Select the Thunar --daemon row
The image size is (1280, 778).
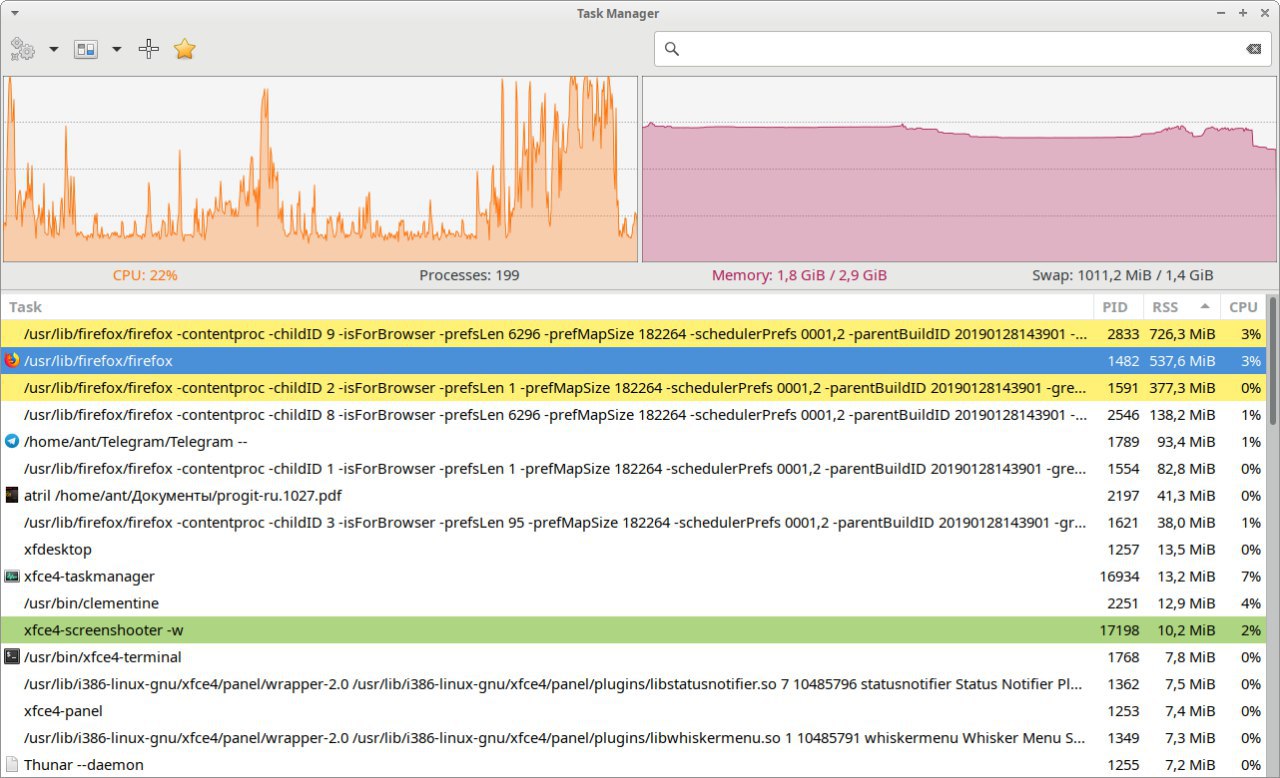pos(634,765)
